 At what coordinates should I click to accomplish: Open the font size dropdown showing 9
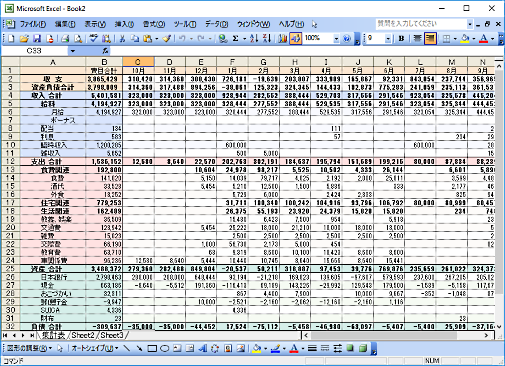click(388, 39)
